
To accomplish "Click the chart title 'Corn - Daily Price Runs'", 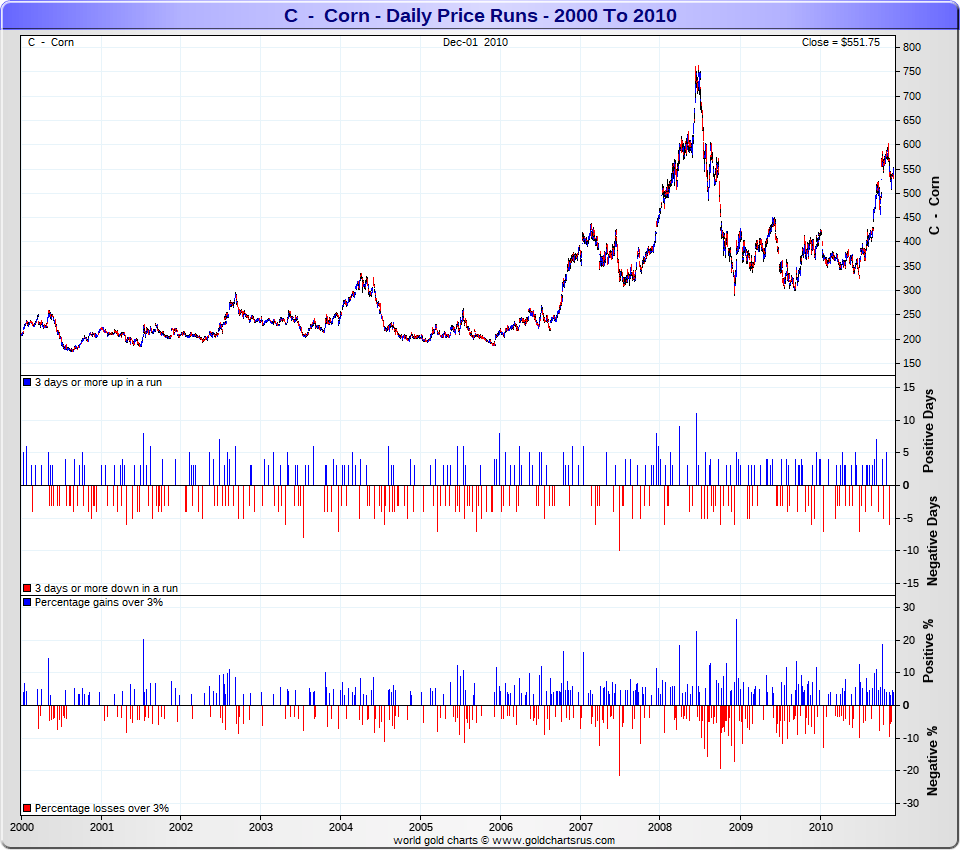I will (x=480, y=16).
